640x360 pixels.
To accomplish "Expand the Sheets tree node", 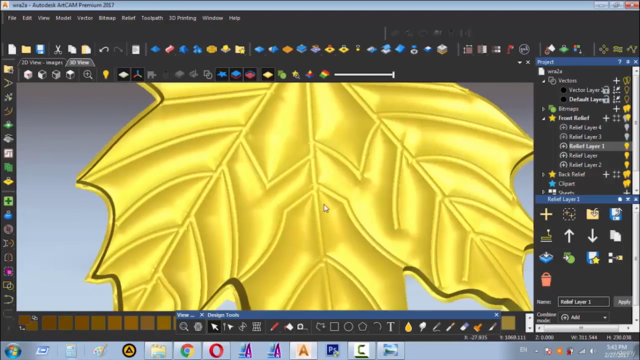I will click(543, 192).
